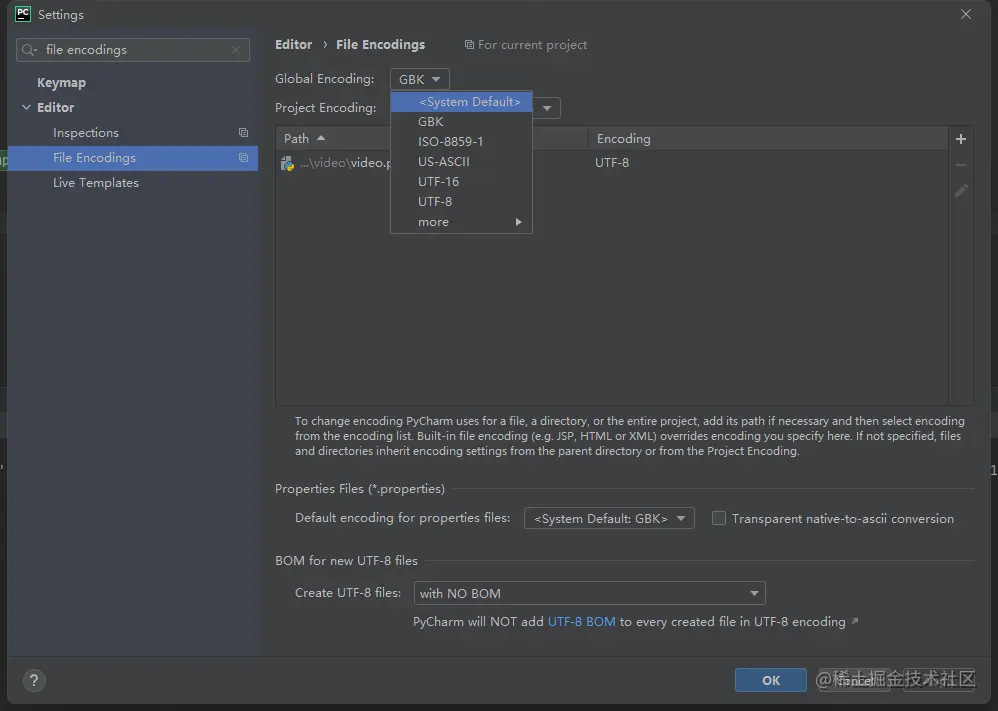The width and height of the screenshot is (998, 711).
Task: Open help with the question mark button
Action: click(x=34, y=680)
